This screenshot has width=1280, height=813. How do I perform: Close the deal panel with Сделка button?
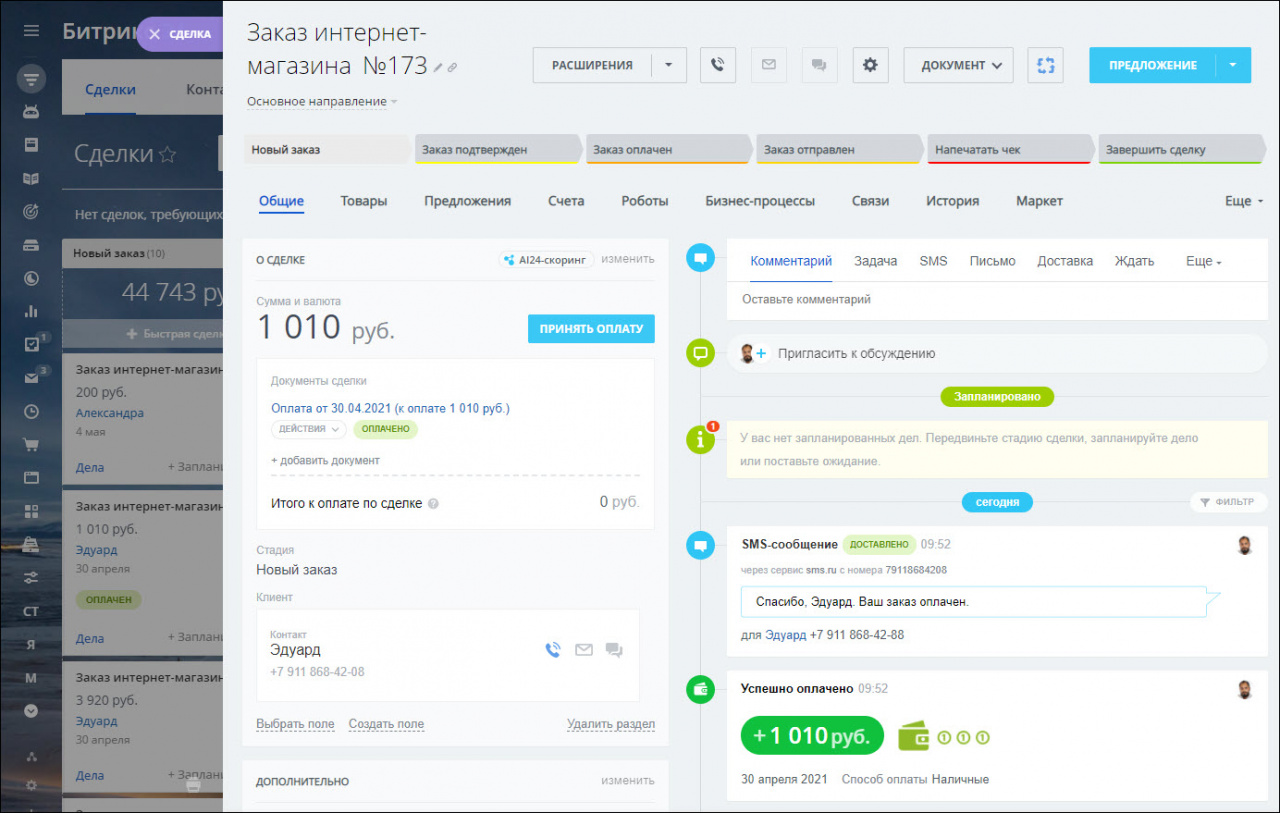tap(180, 34)
